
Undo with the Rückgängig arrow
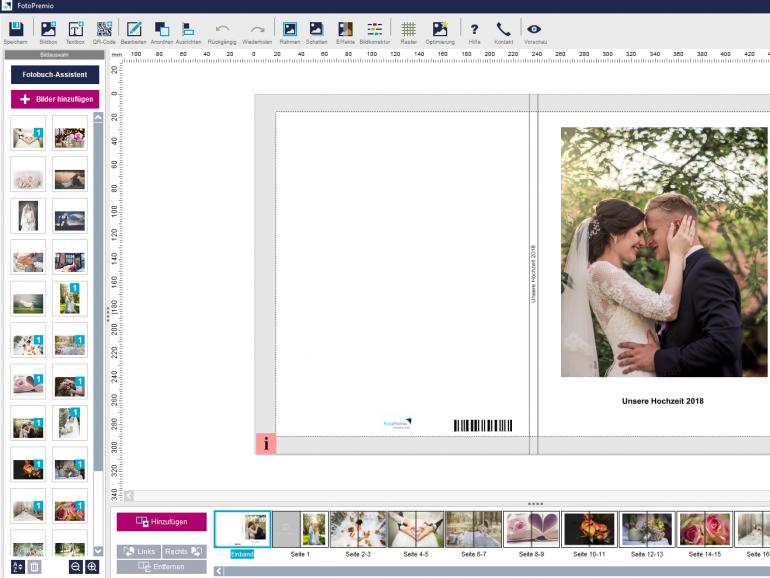coord(222,29)
